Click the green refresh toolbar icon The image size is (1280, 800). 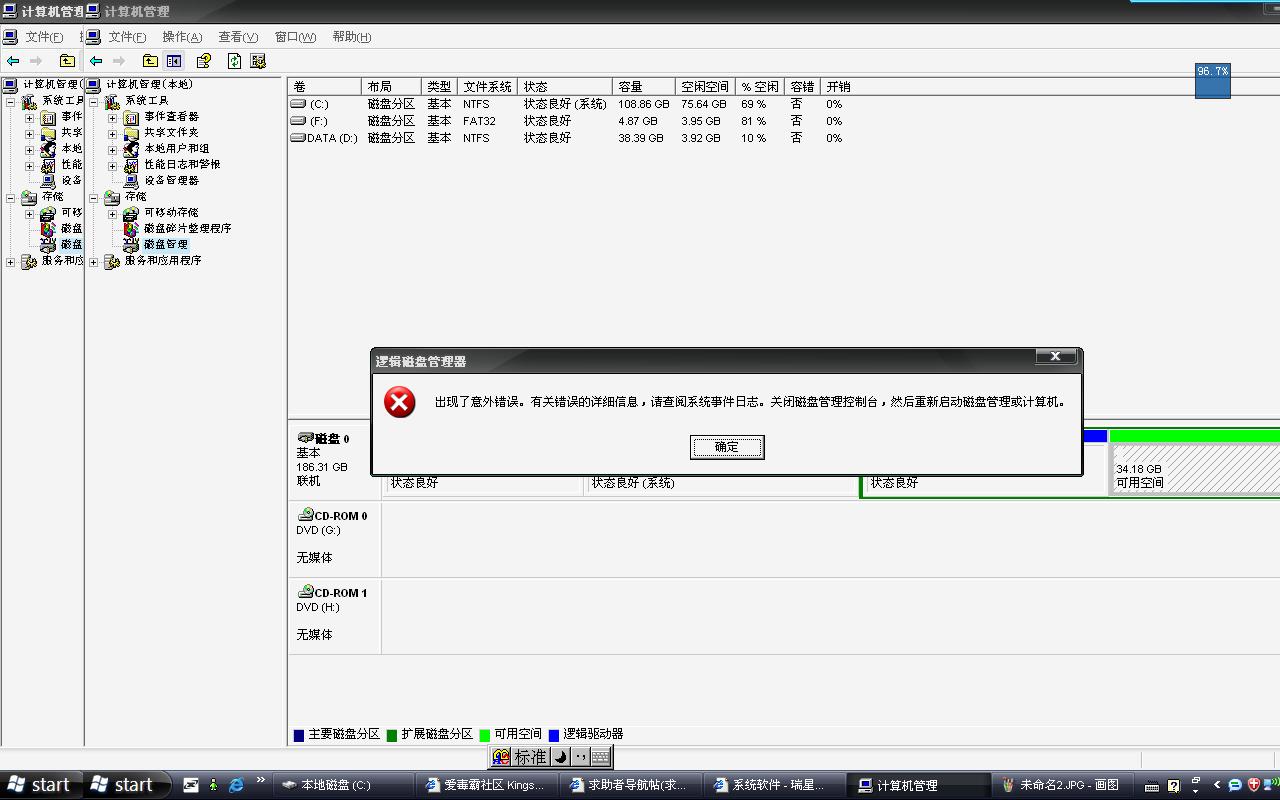tap(234, 61)
